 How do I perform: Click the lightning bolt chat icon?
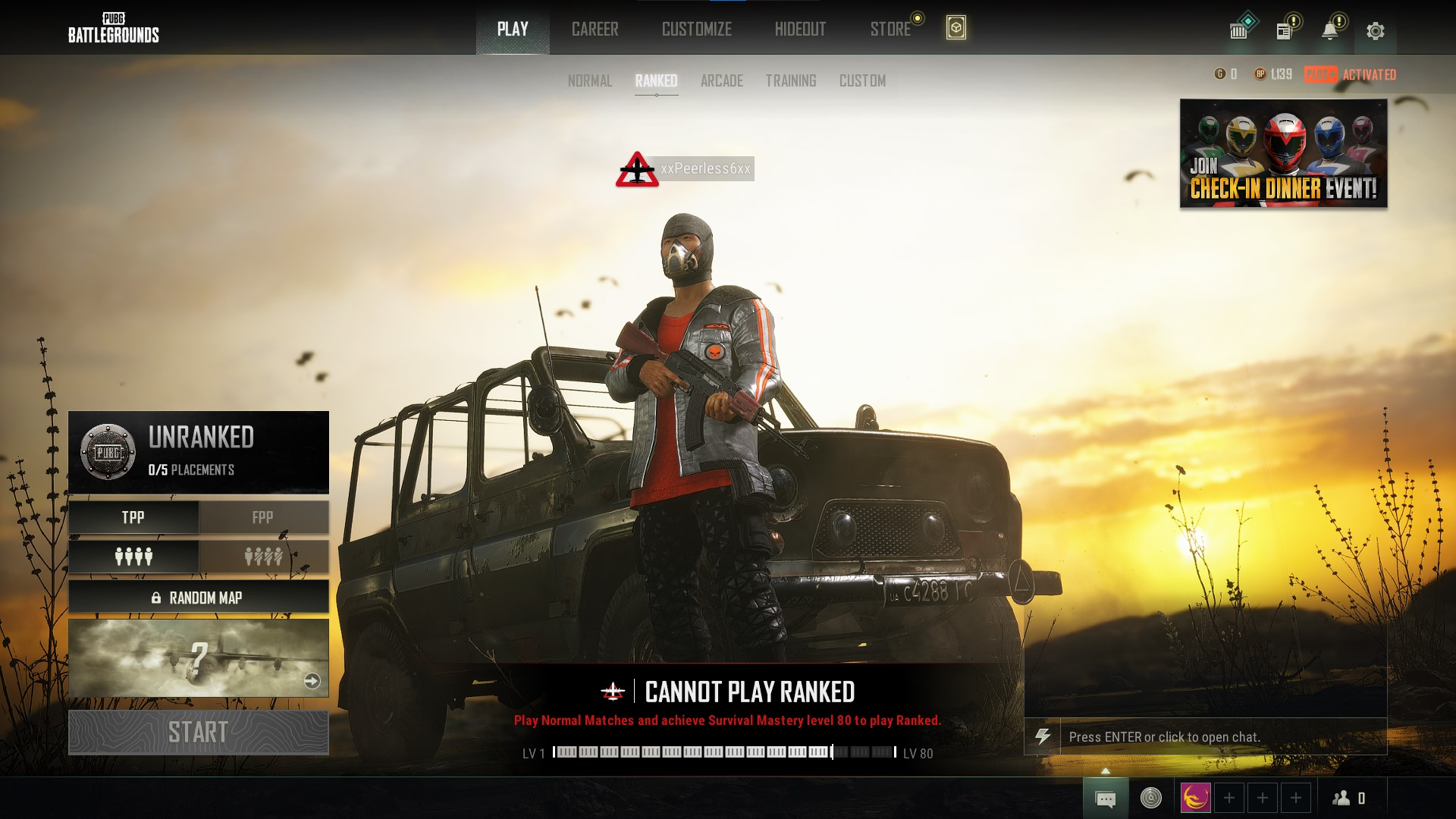point(1044,737)
